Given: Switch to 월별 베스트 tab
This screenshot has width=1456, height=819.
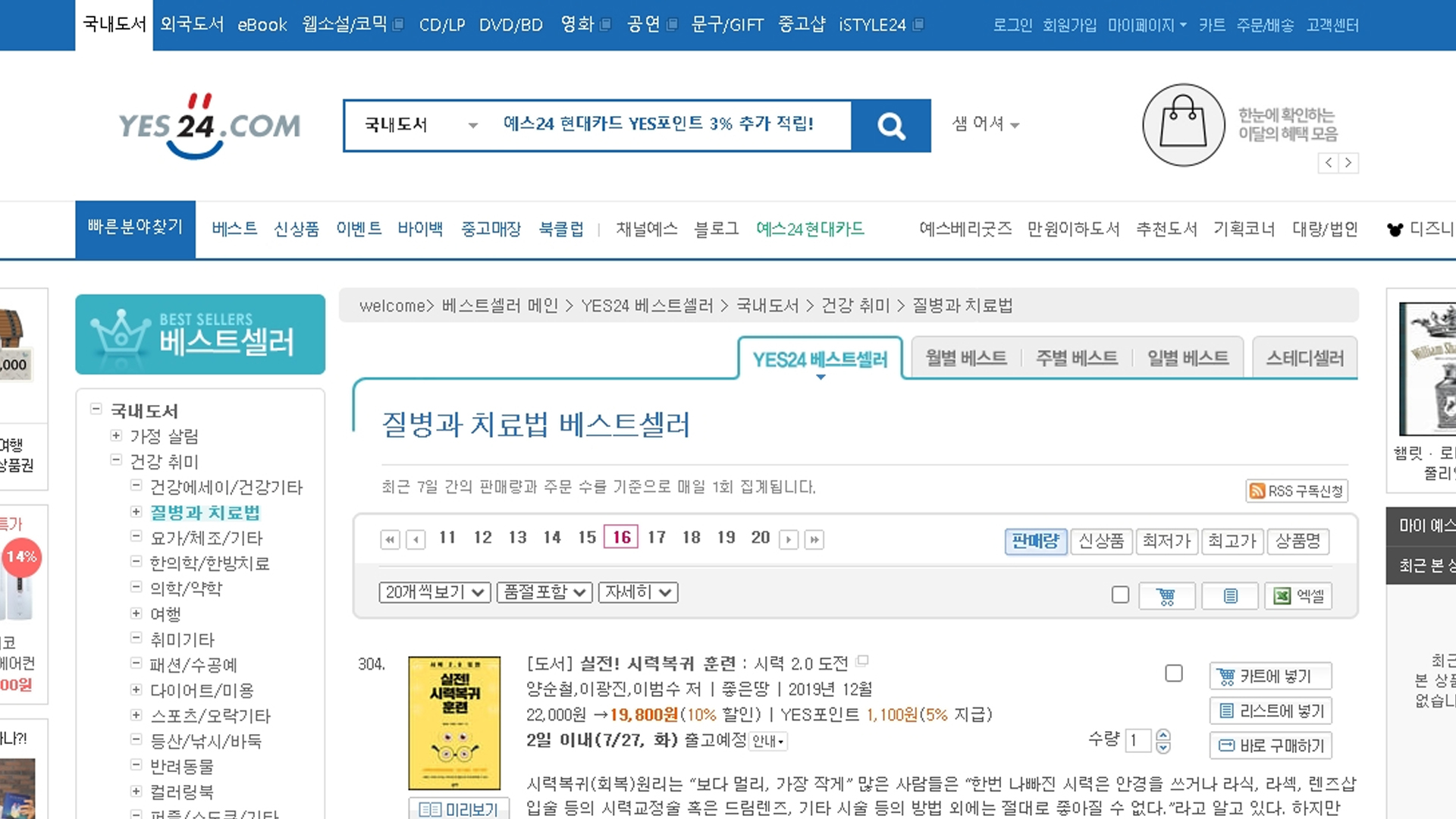Looking at the screenshot, I should click(x=966, y=357).
